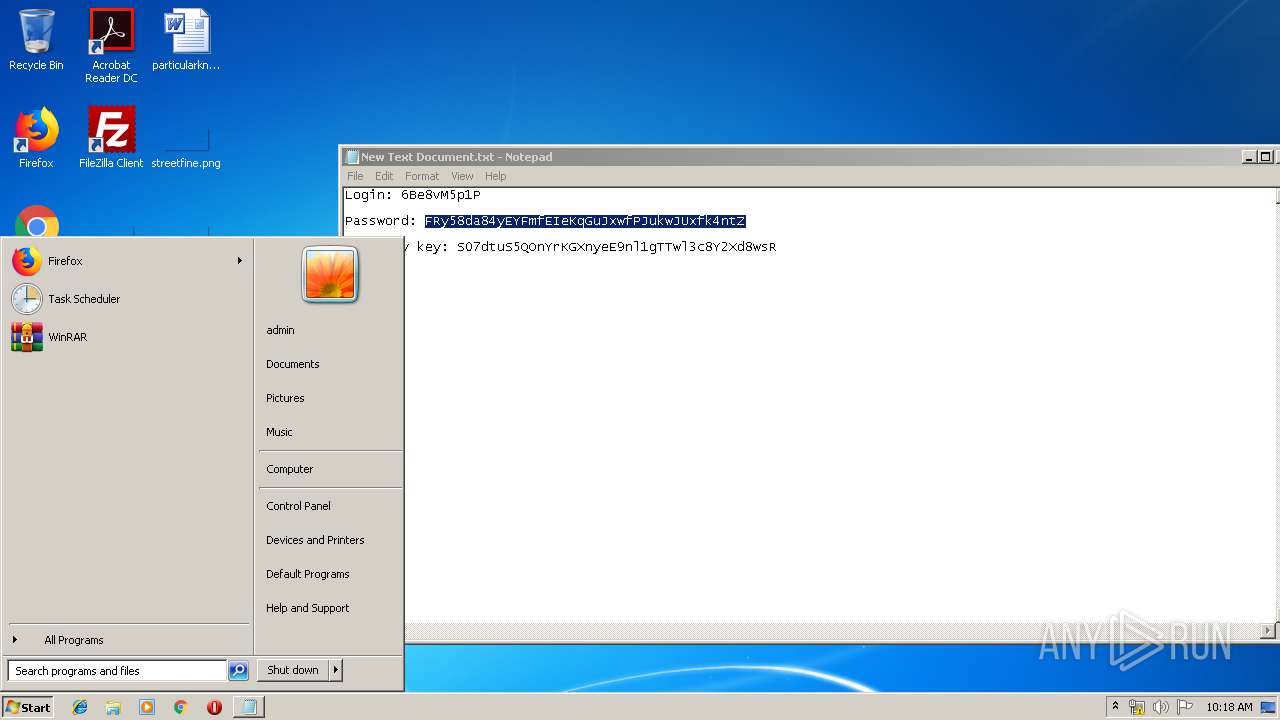Click the red Opera icon in the taskbar
This screenshot has height=720, width=1280.
point(214,707)
